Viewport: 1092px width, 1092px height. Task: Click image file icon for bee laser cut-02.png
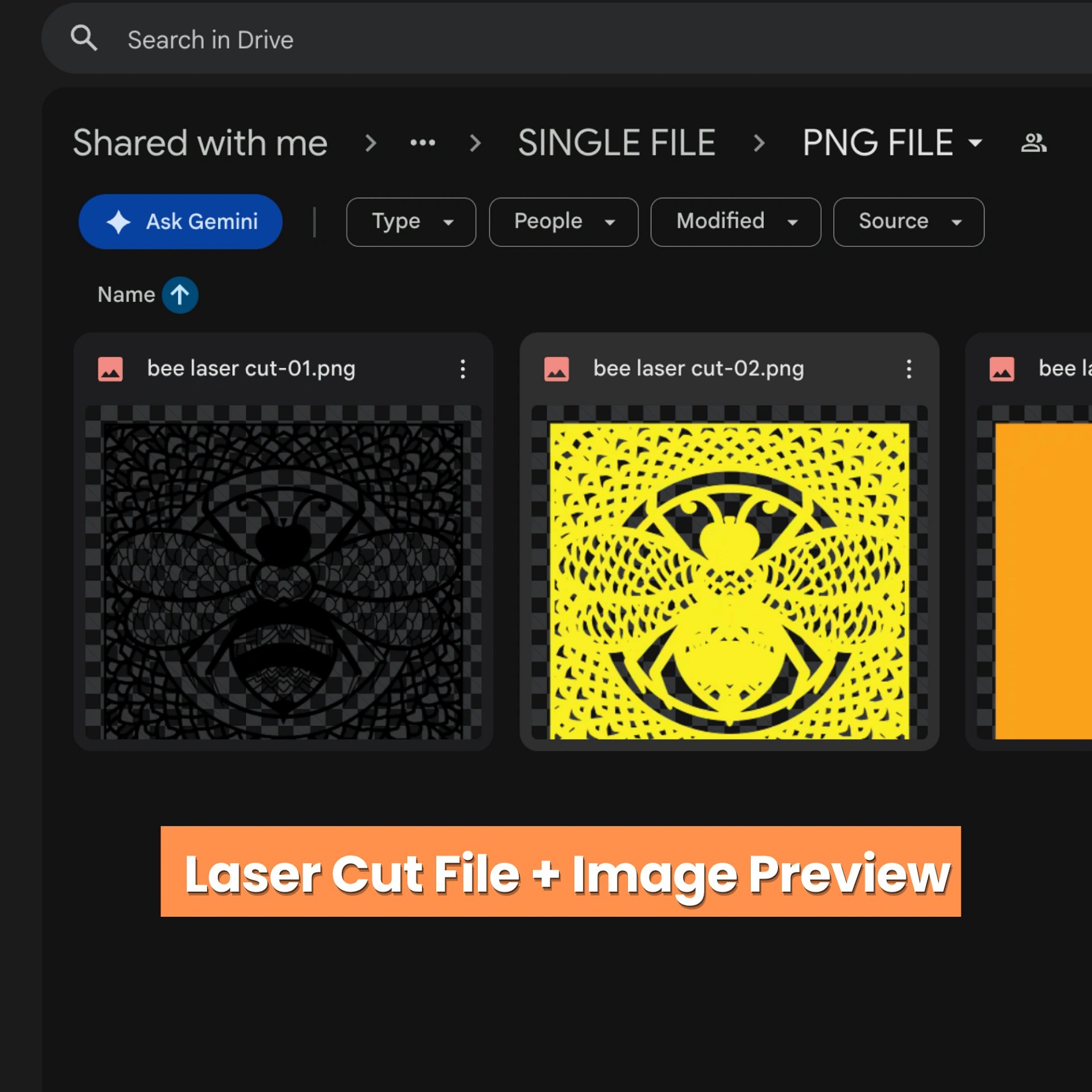pyautogui.click(x=556, y=369)
